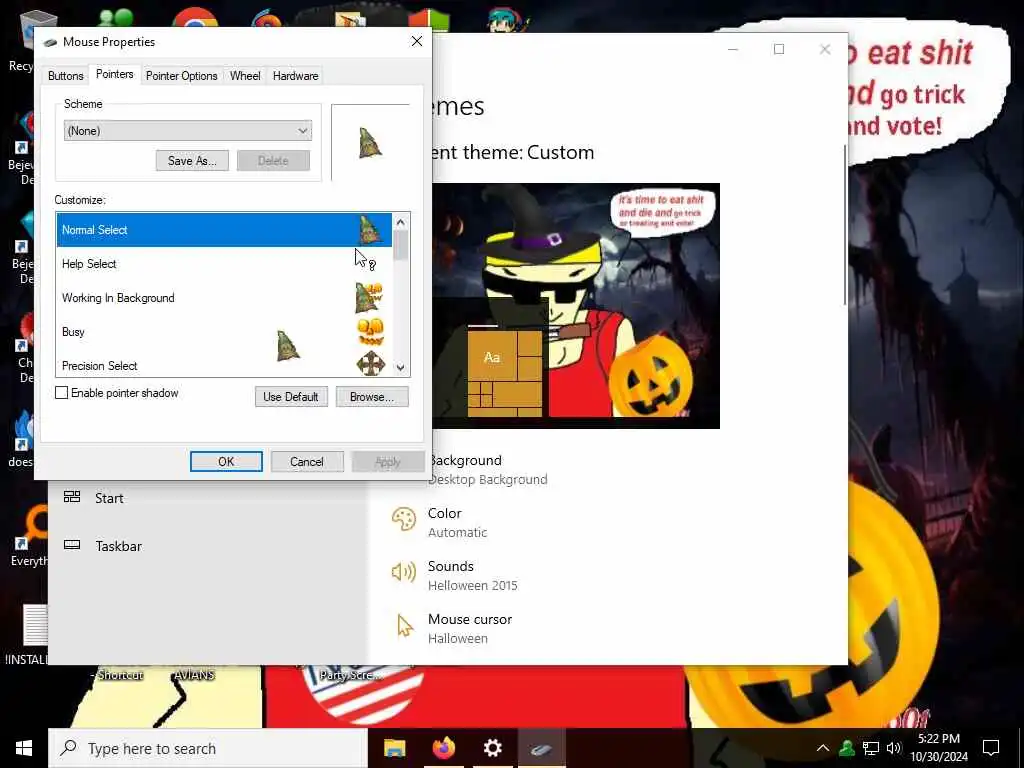Viewport: 1024px width, 768px height.
Task: Click the Type here to search box
Action: point(208,748)
